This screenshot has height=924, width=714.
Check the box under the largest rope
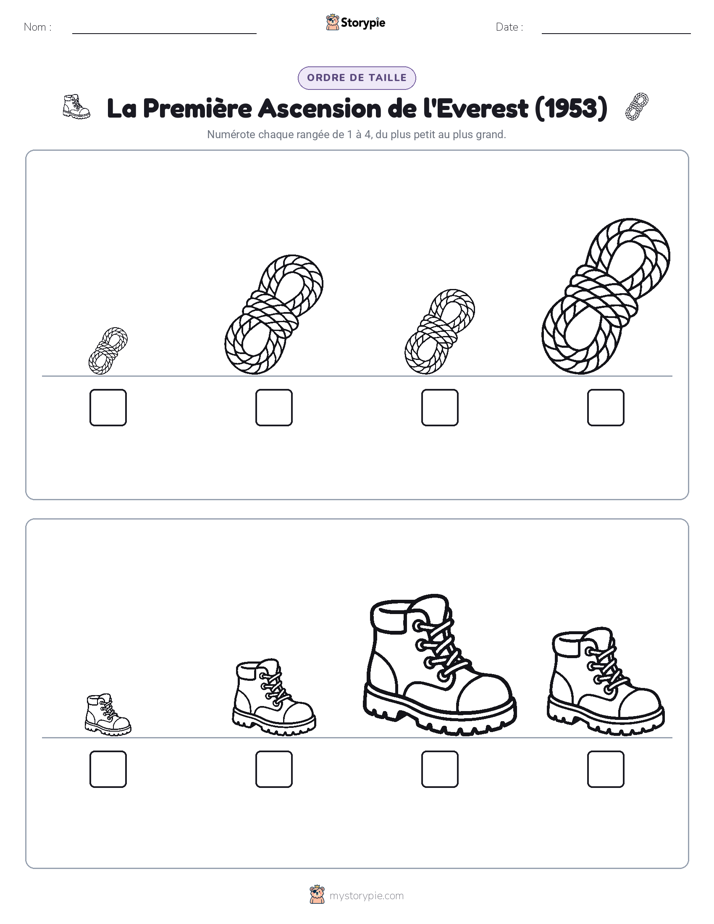(606, 407)
